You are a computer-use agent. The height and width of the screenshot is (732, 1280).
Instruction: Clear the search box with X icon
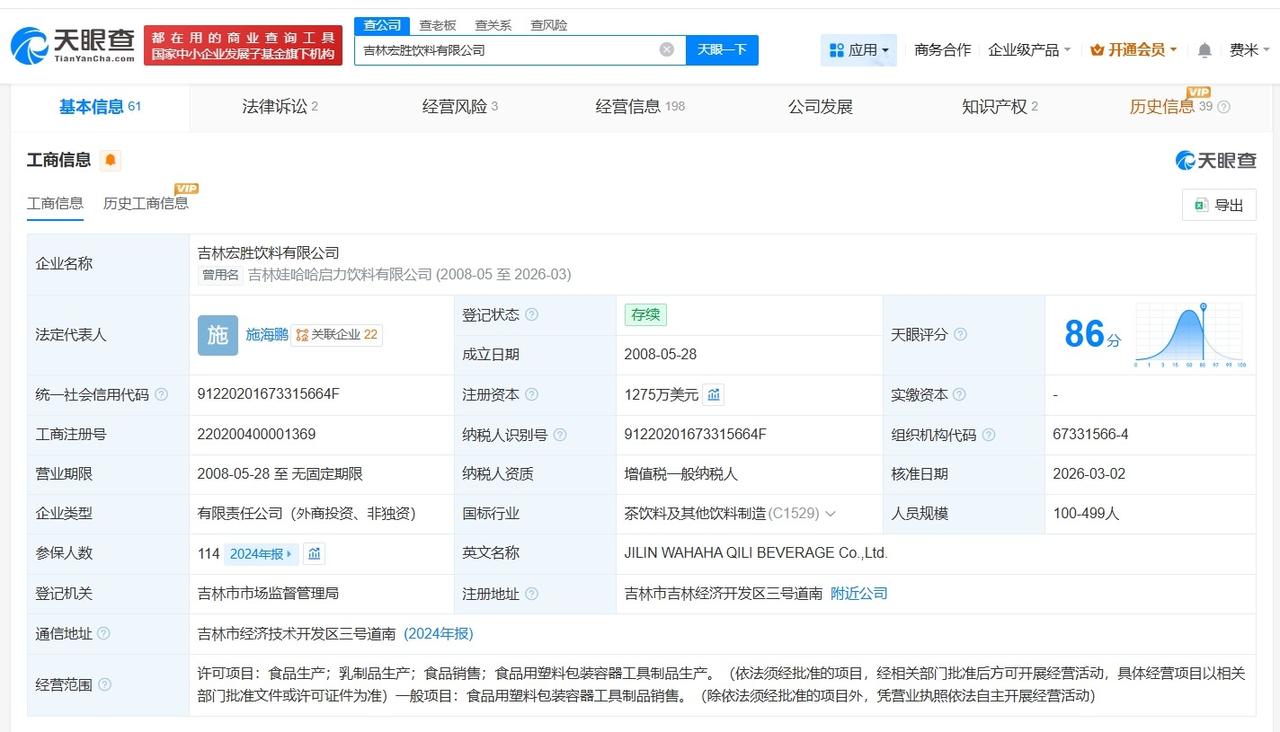[x=666, y=50]
